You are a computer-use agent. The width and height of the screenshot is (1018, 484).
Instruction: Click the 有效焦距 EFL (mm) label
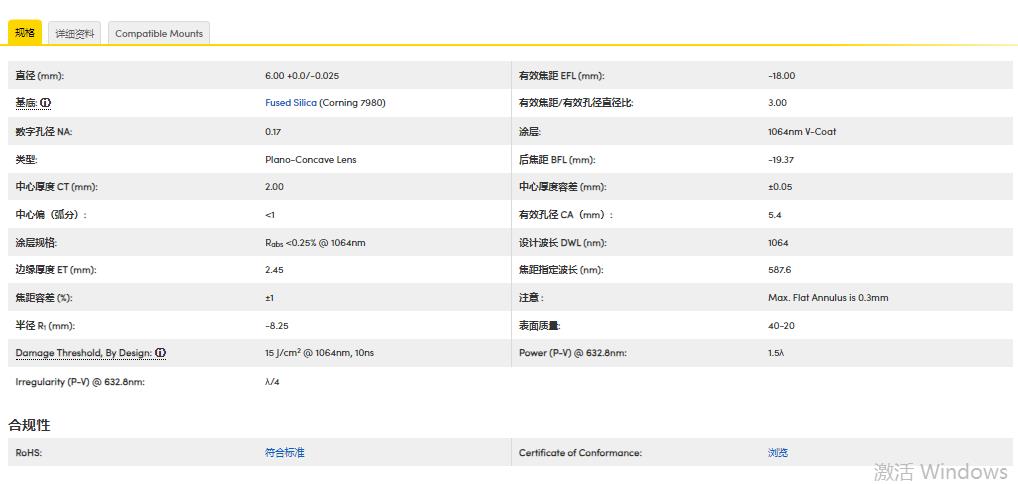pos(562,75)
